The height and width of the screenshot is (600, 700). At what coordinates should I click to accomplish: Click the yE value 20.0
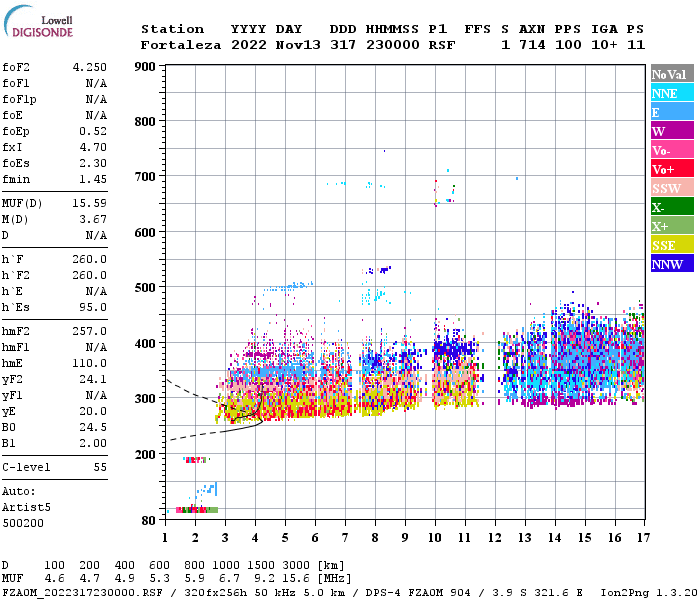(93, 412)
